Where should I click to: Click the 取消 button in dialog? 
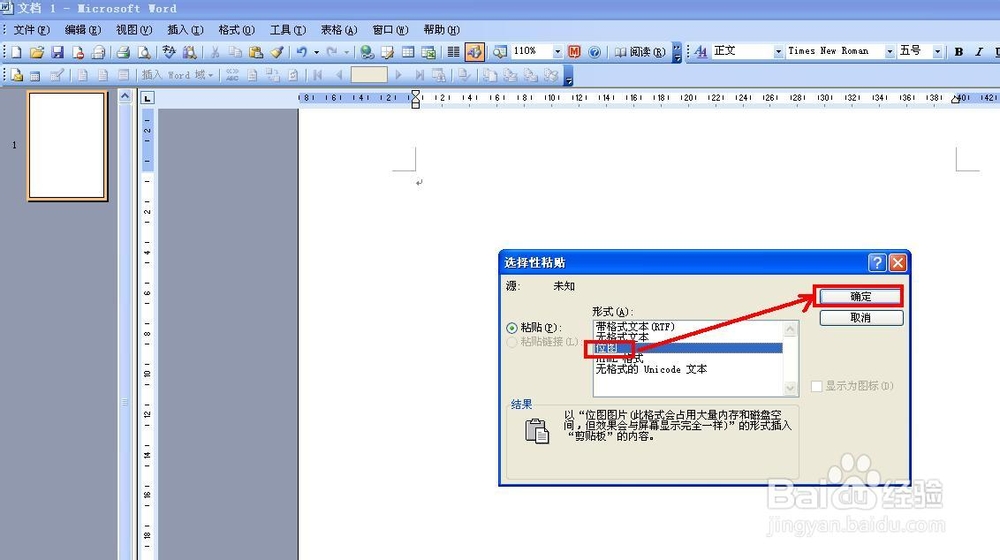(x=861, y=318)
